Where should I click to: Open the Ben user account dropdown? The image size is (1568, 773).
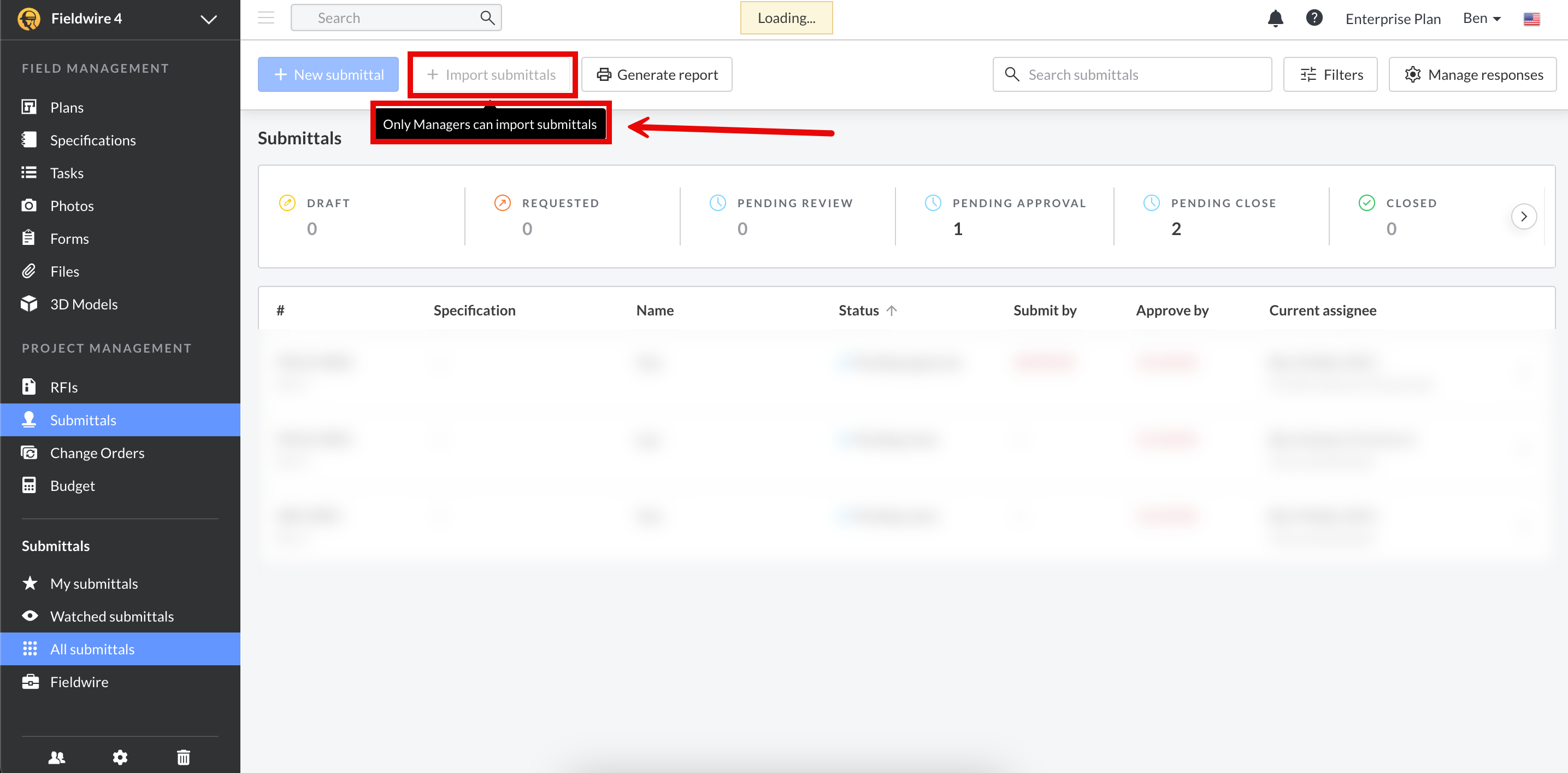tap(1482, 18)
